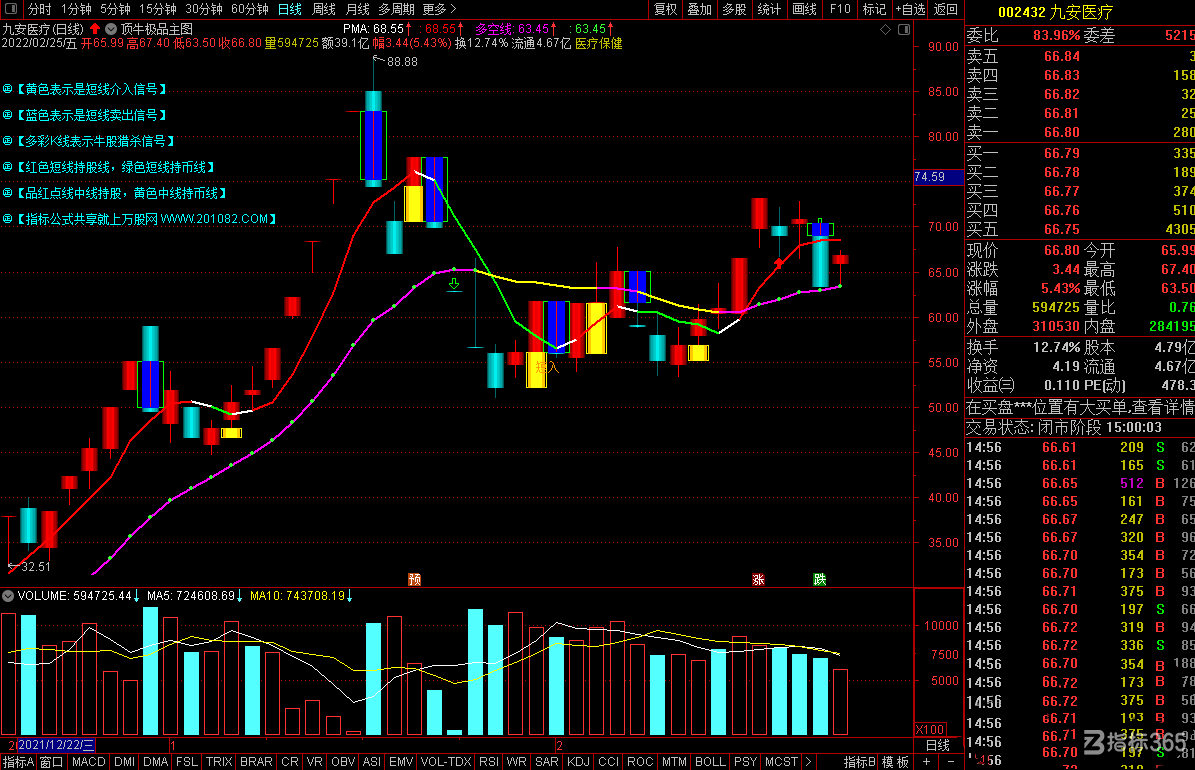Switch sub-chart to CR indicator

[290, 762]
